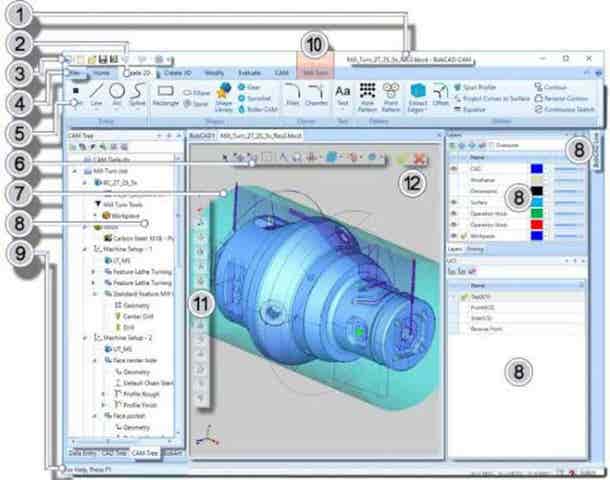Toggle visibility of the CAD layer
Screen dimensions: 610x480
[x=452, y=169]
